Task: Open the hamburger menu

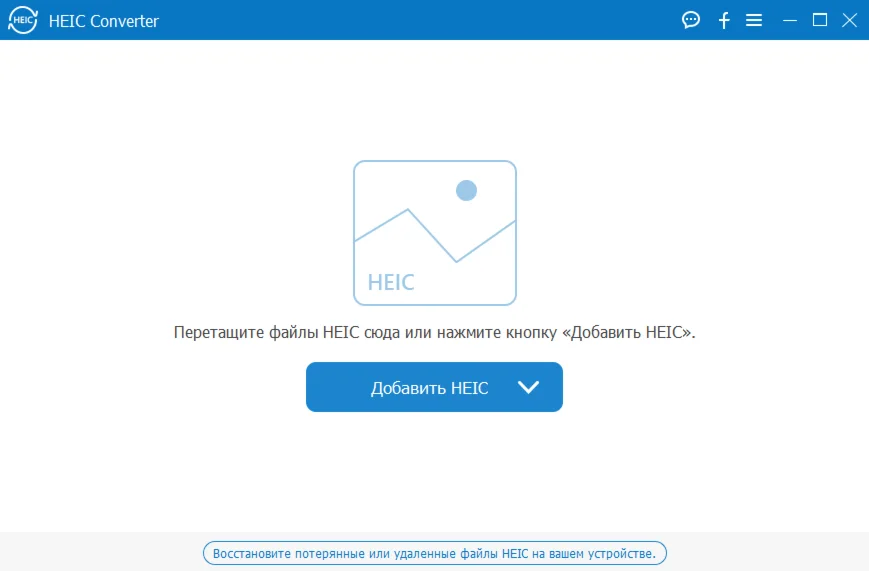Action: pos(754,21)
